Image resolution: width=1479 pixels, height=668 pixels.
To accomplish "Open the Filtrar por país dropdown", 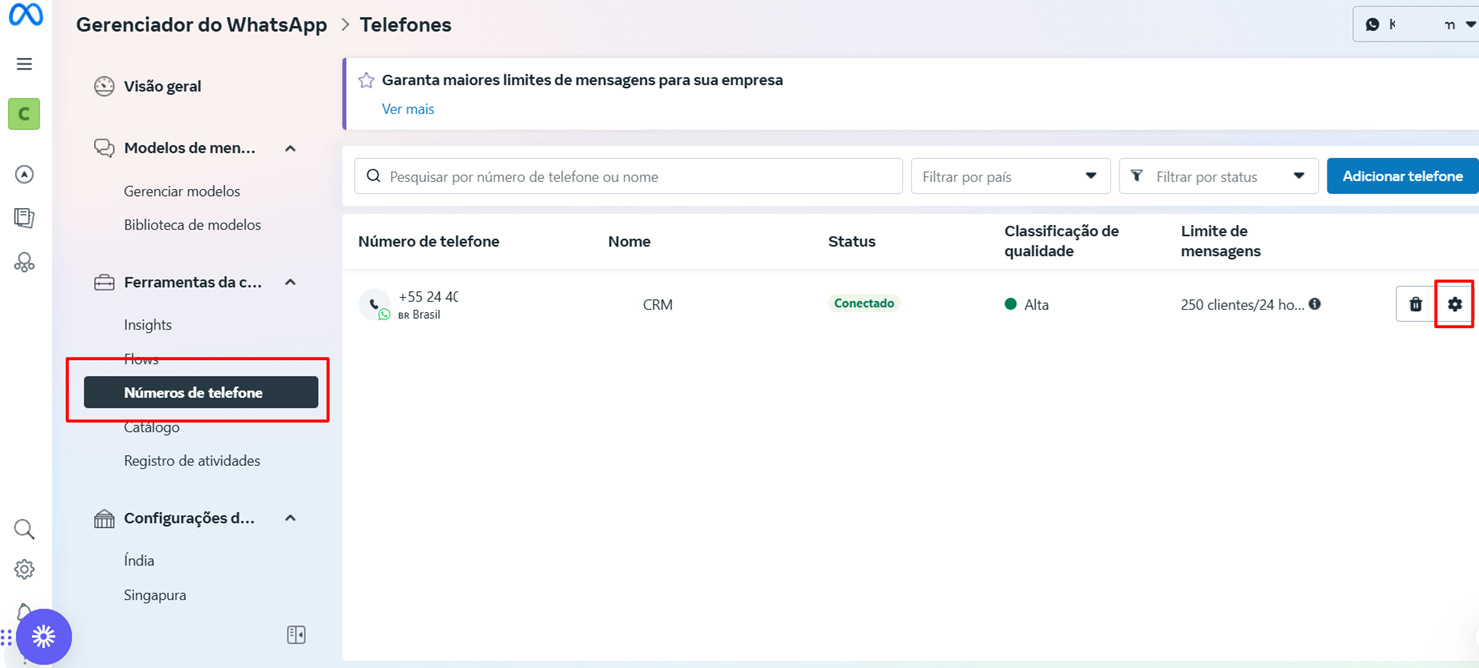I will click(1010, 176).
